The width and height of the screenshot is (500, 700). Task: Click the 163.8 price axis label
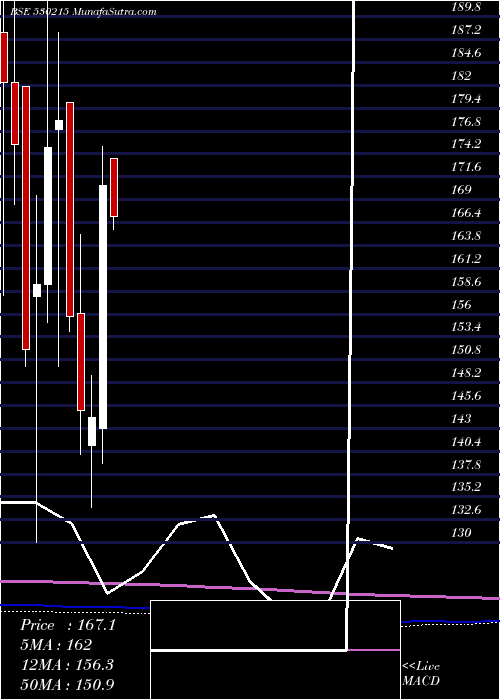(466, 236)
